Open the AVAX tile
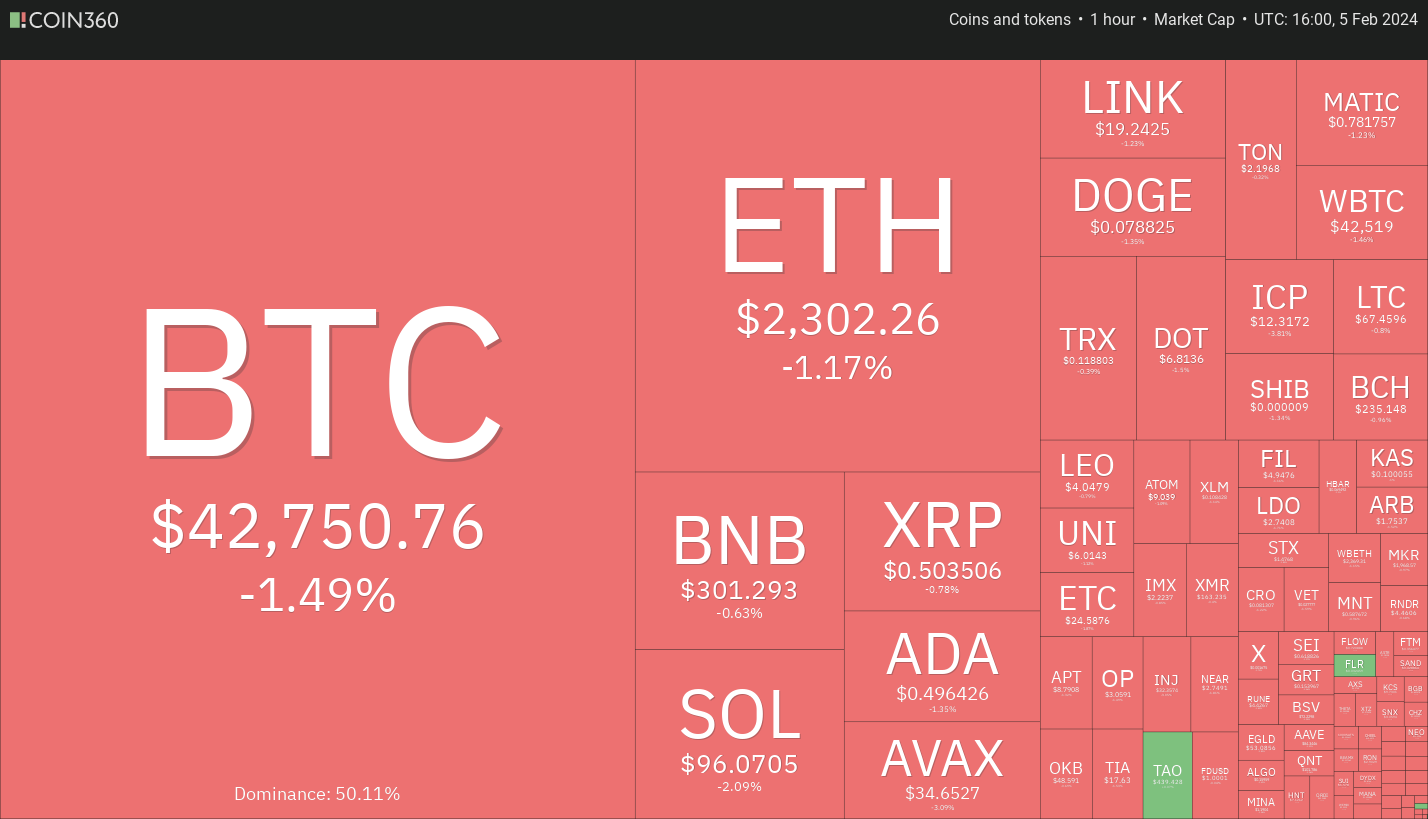The height and width of the screenshot is (819, 1428). pyautogui.click(x=942, y=770)
